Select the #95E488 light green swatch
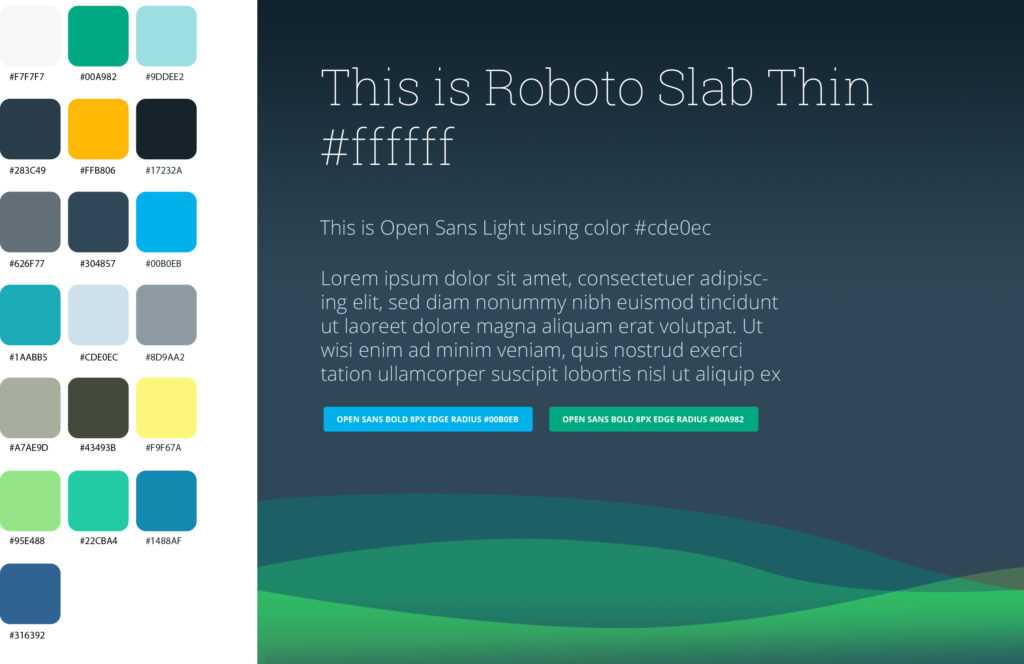This screenshot has height=664, width=1024. pos(30,501)
